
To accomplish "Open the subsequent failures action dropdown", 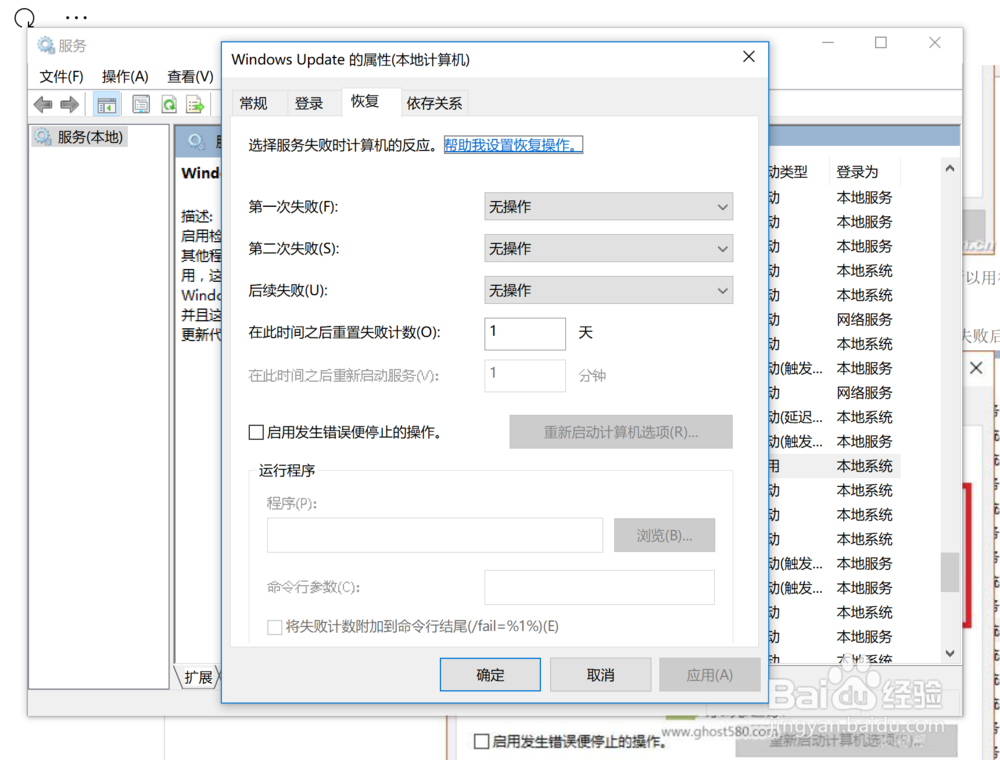I will tap(608, 291).
